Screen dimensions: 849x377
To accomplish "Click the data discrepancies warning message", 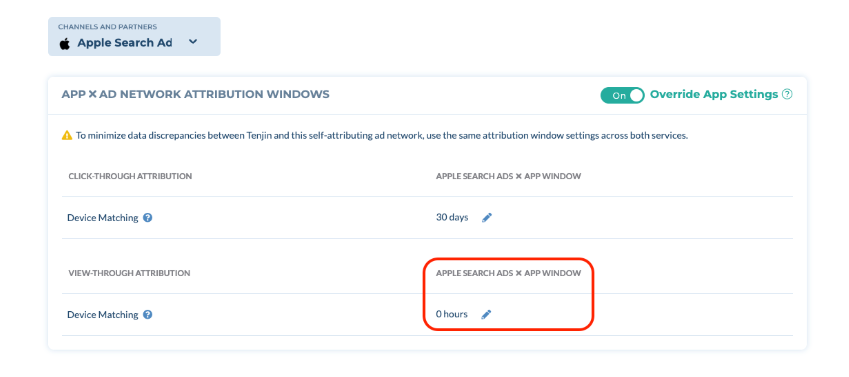I will pyautogui.click(x=382, y=135).
